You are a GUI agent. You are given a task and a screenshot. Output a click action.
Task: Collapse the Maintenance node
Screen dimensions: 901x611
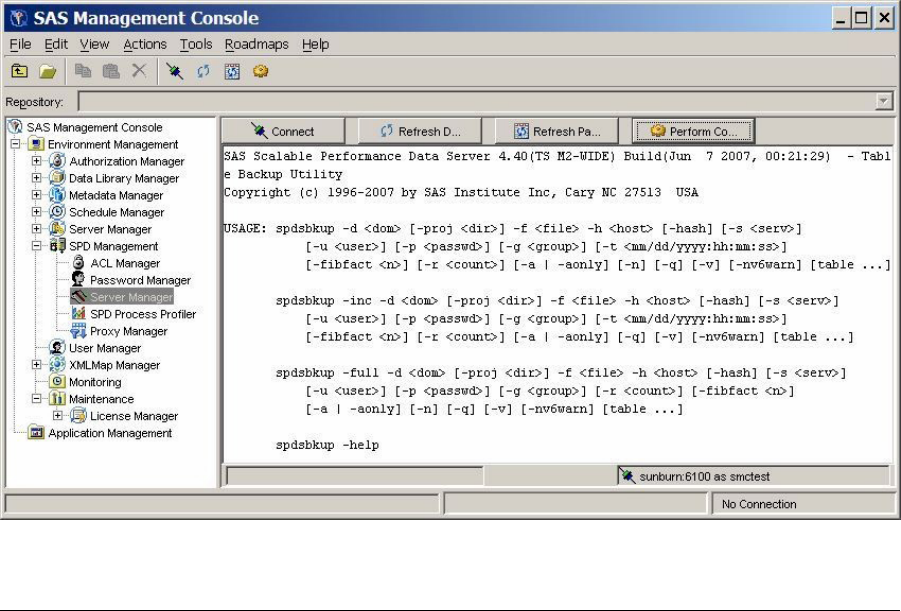pyautogui.click(x=36, y=399)
